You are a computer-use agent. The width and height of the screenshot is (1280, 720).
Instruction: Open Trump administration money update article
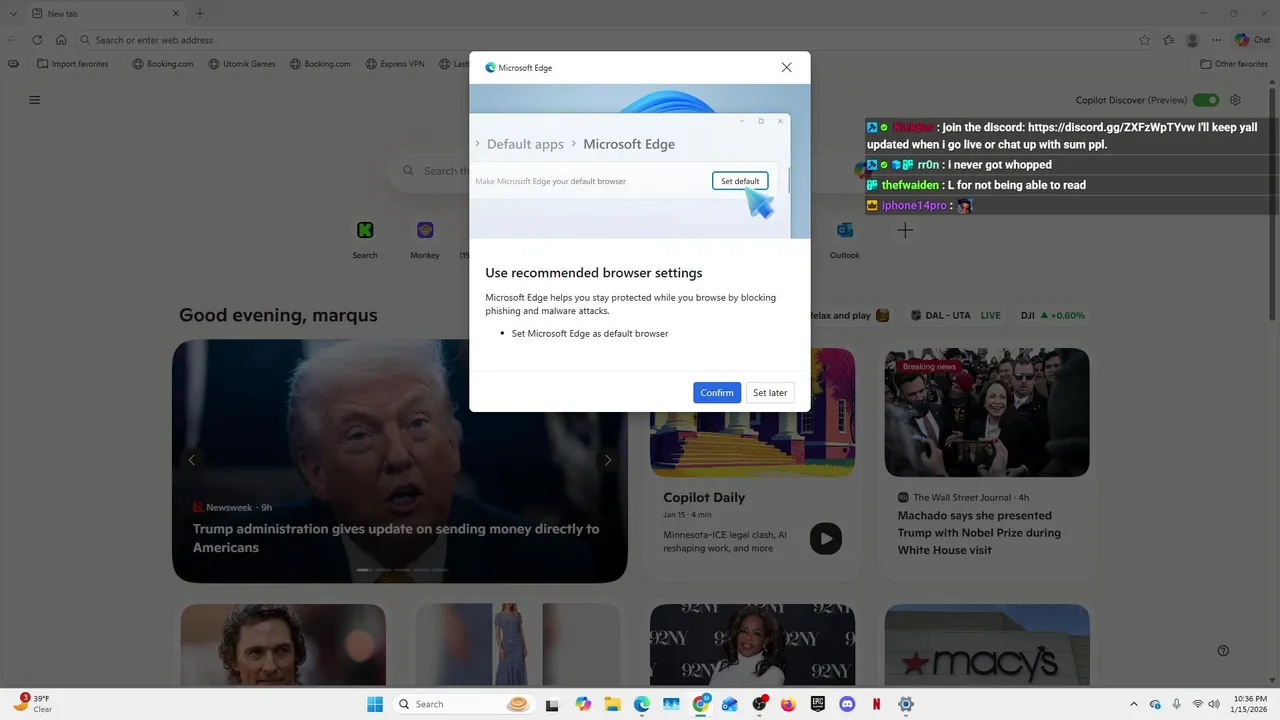(396, 538)
